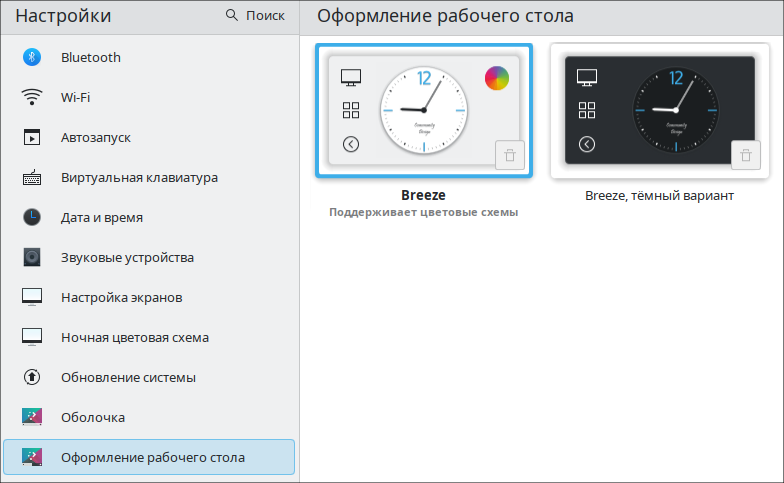Delete the Breeze light theme
784x483 pixels.
tap(509, 155)
